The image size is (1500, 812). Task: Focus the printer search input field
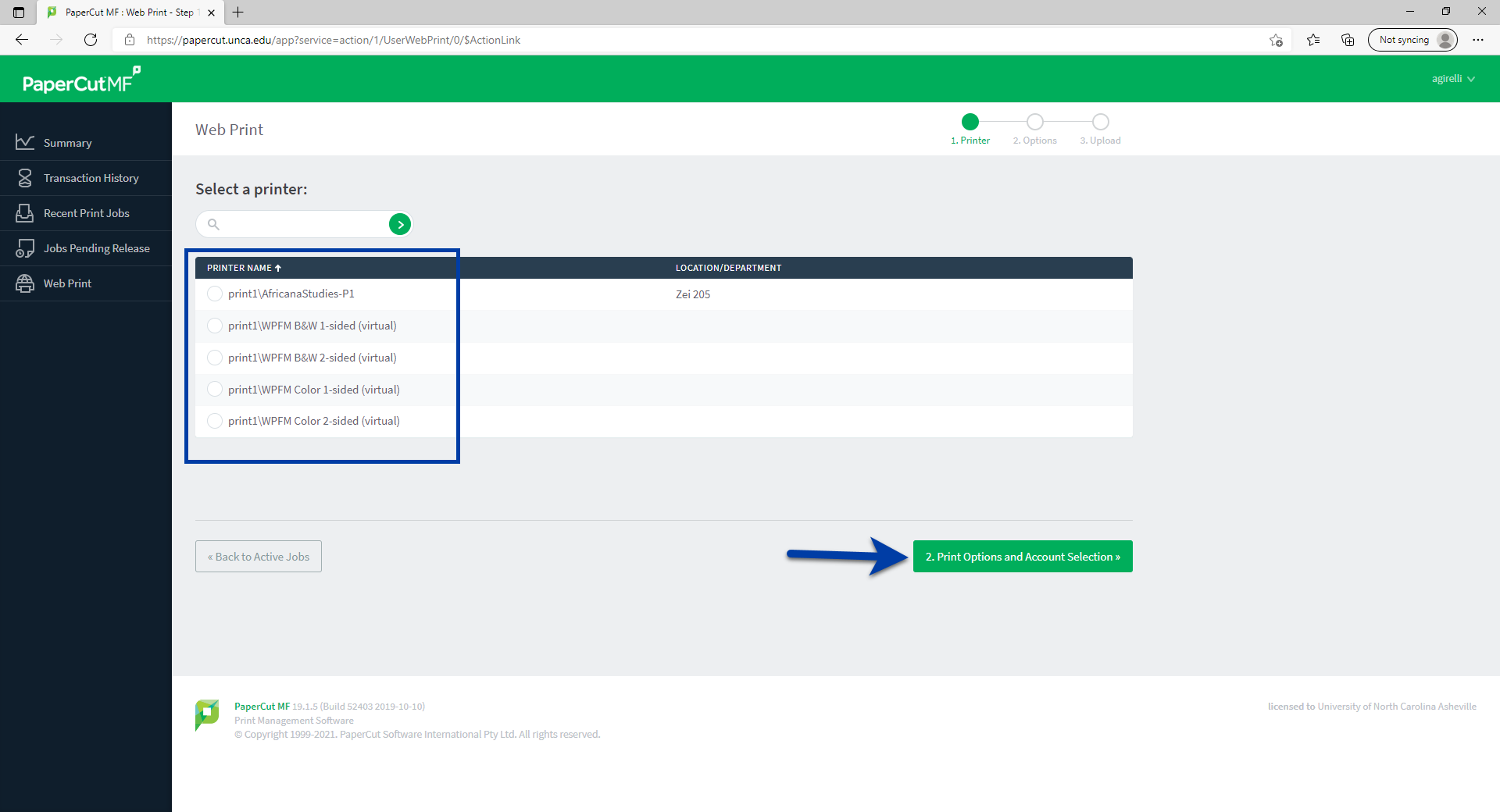click(301, 225)
